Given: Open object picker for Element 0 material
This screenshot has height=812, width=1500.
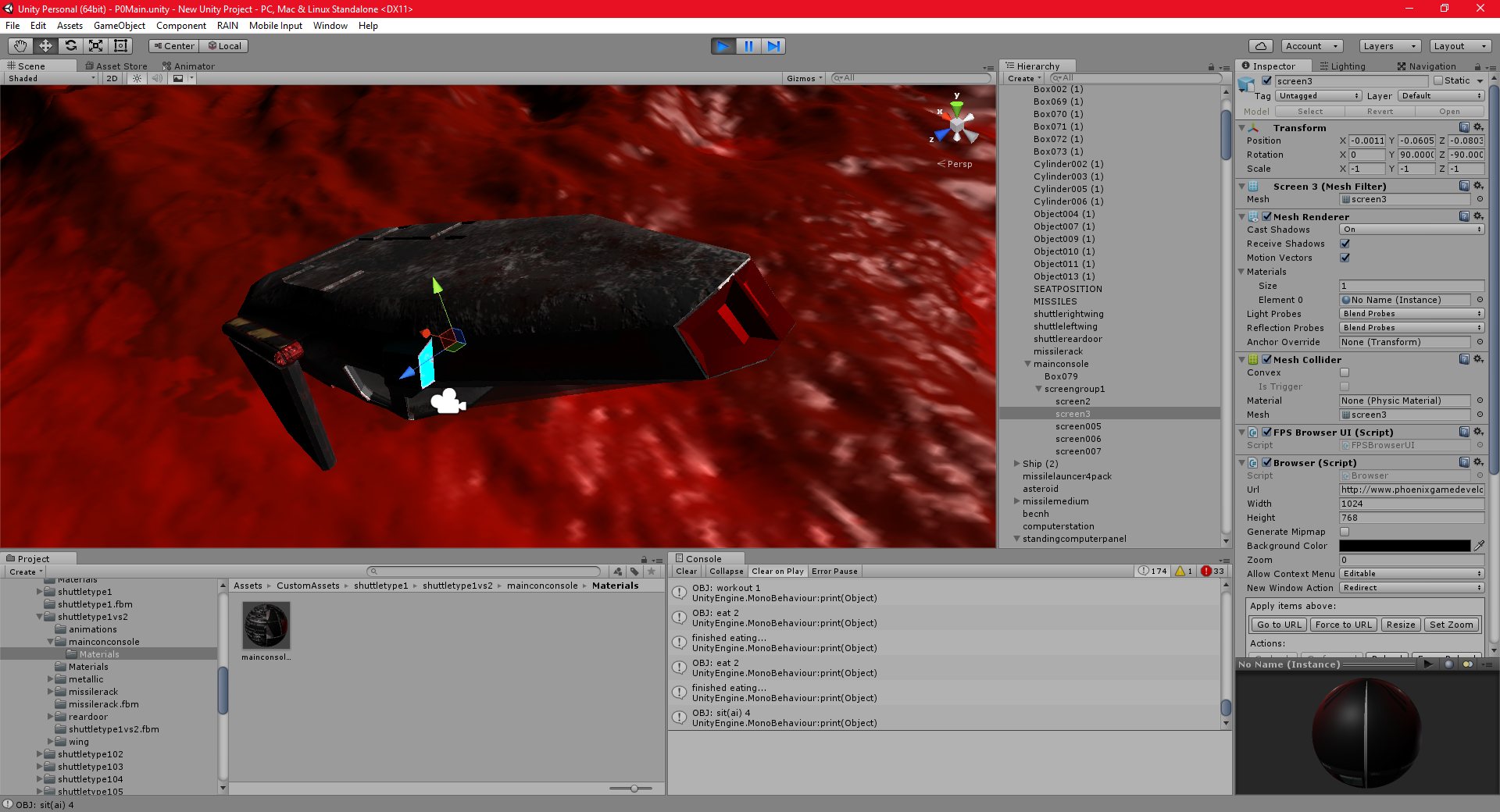Looking at the screenshot, I should [x=1480, y=300].
